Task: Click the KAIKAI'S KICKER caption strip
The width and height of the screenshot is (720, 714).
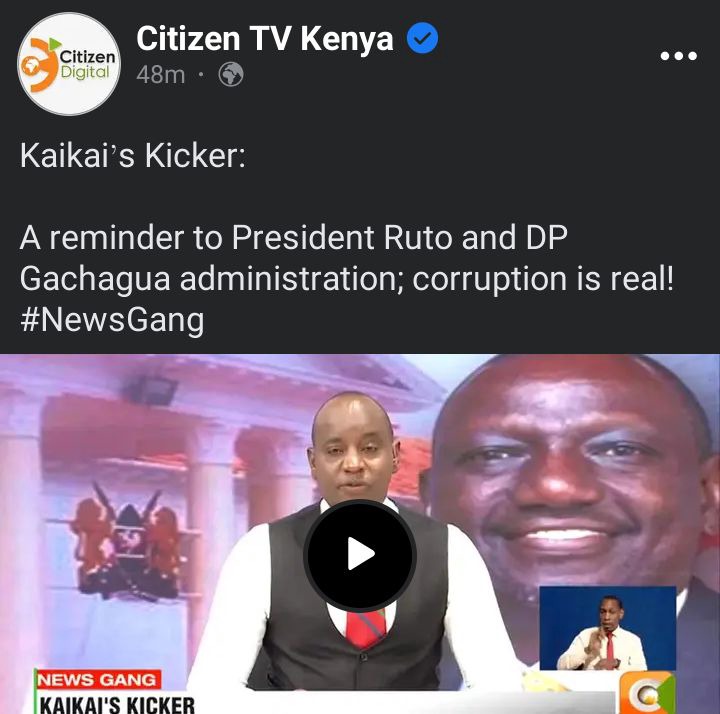Action: coord(117,703)
